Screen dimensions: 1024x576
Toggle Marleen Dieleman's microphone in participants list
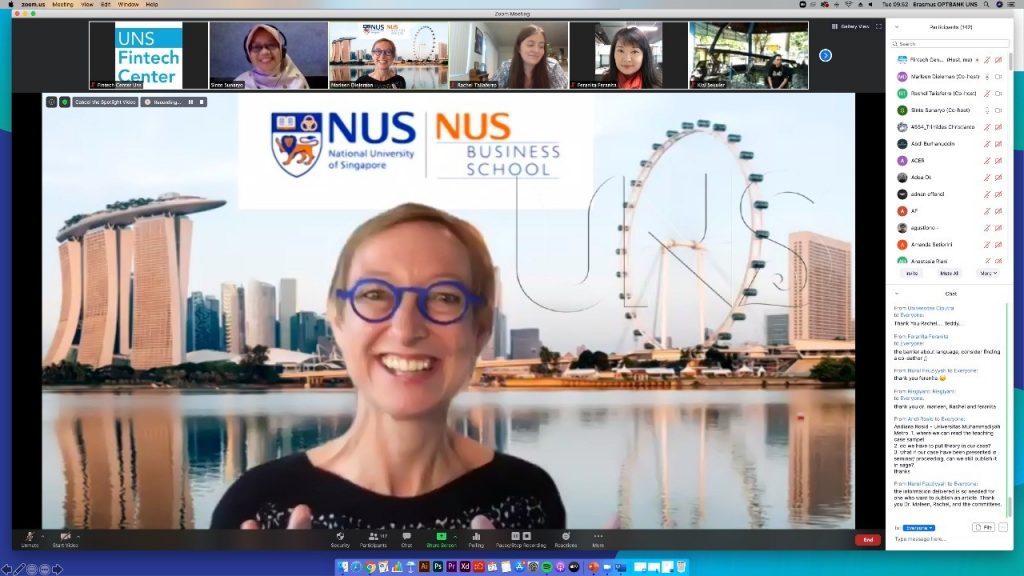click(987, 76)
